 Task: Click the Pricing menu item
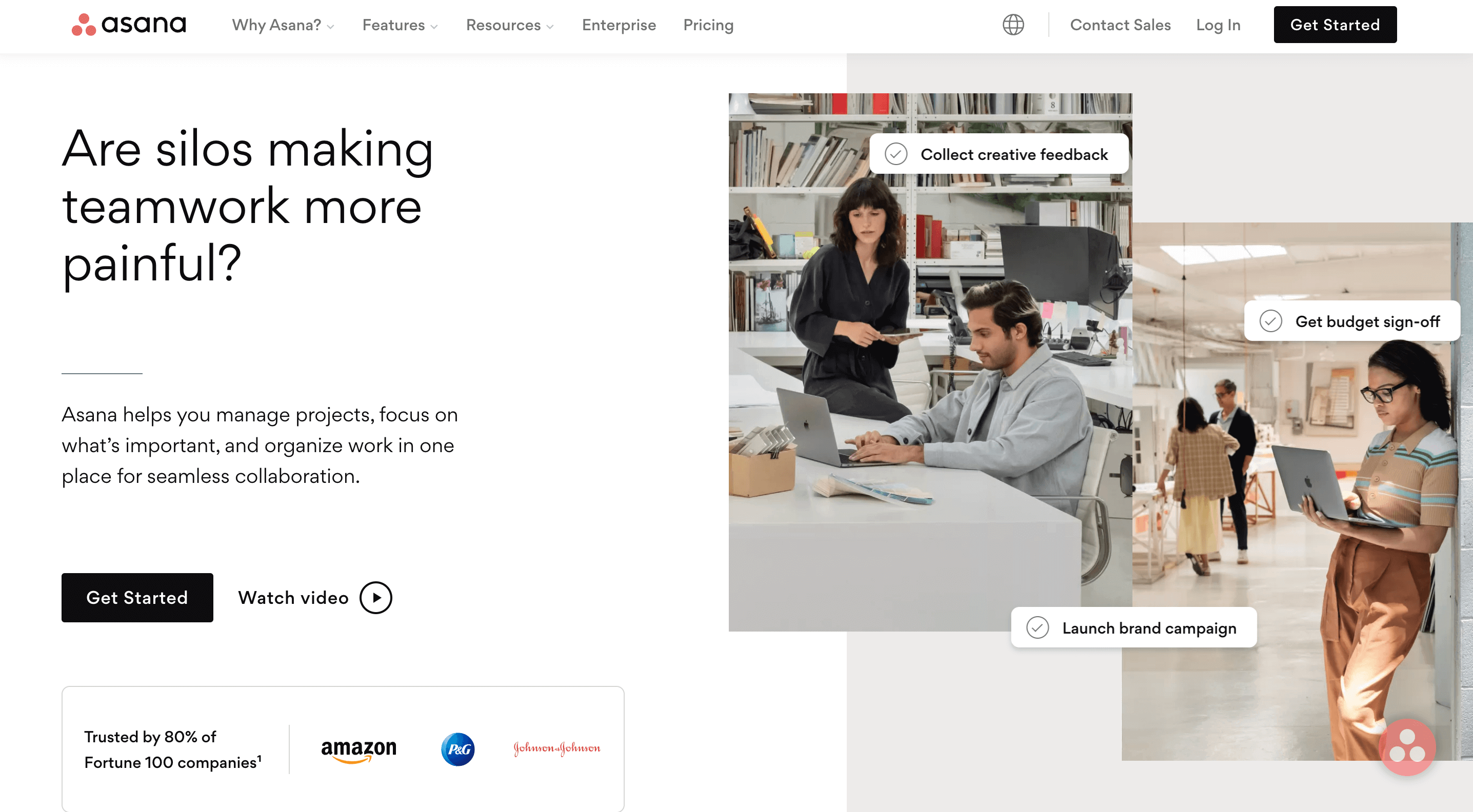[x=709, y=25]
